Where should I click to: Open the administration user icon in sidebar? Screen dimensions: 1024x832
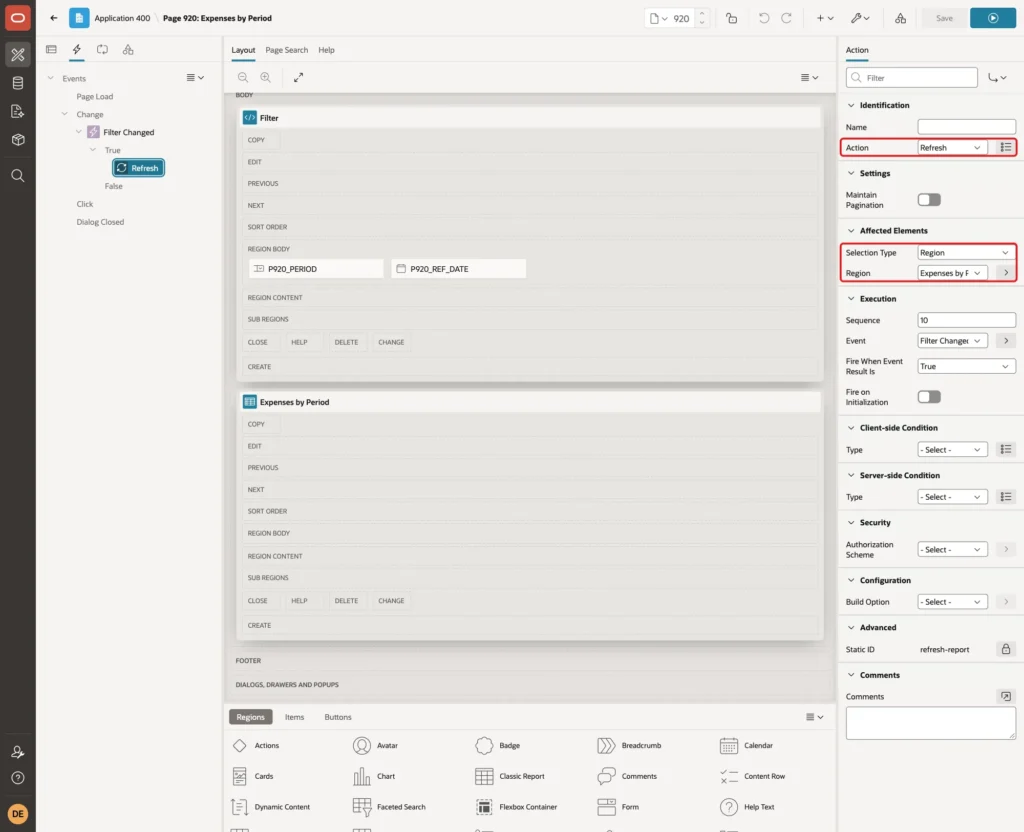coord(18,752)
